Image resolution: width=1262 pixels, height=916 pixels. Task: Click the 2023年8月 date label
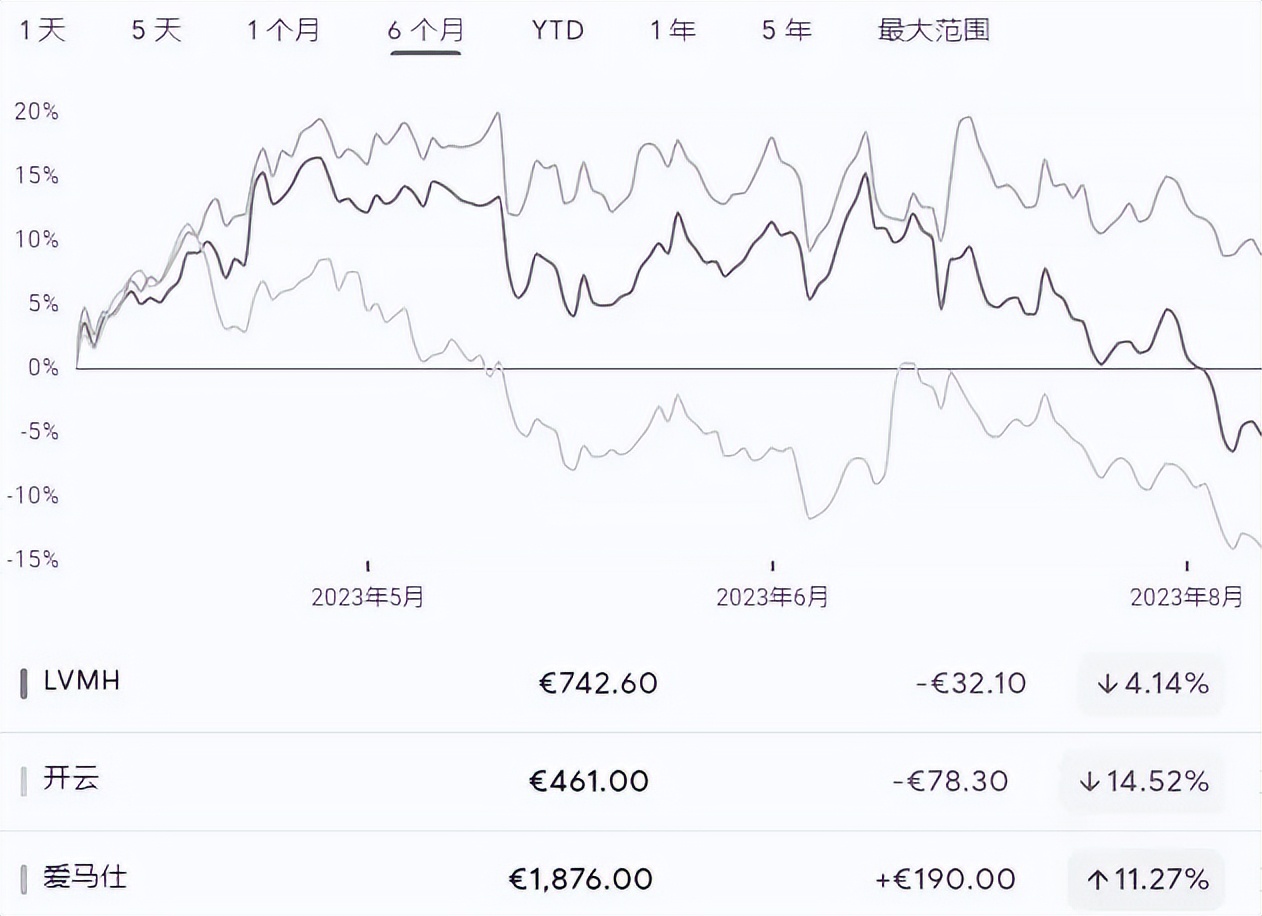pyautogui.click(x=1186, y=597)
